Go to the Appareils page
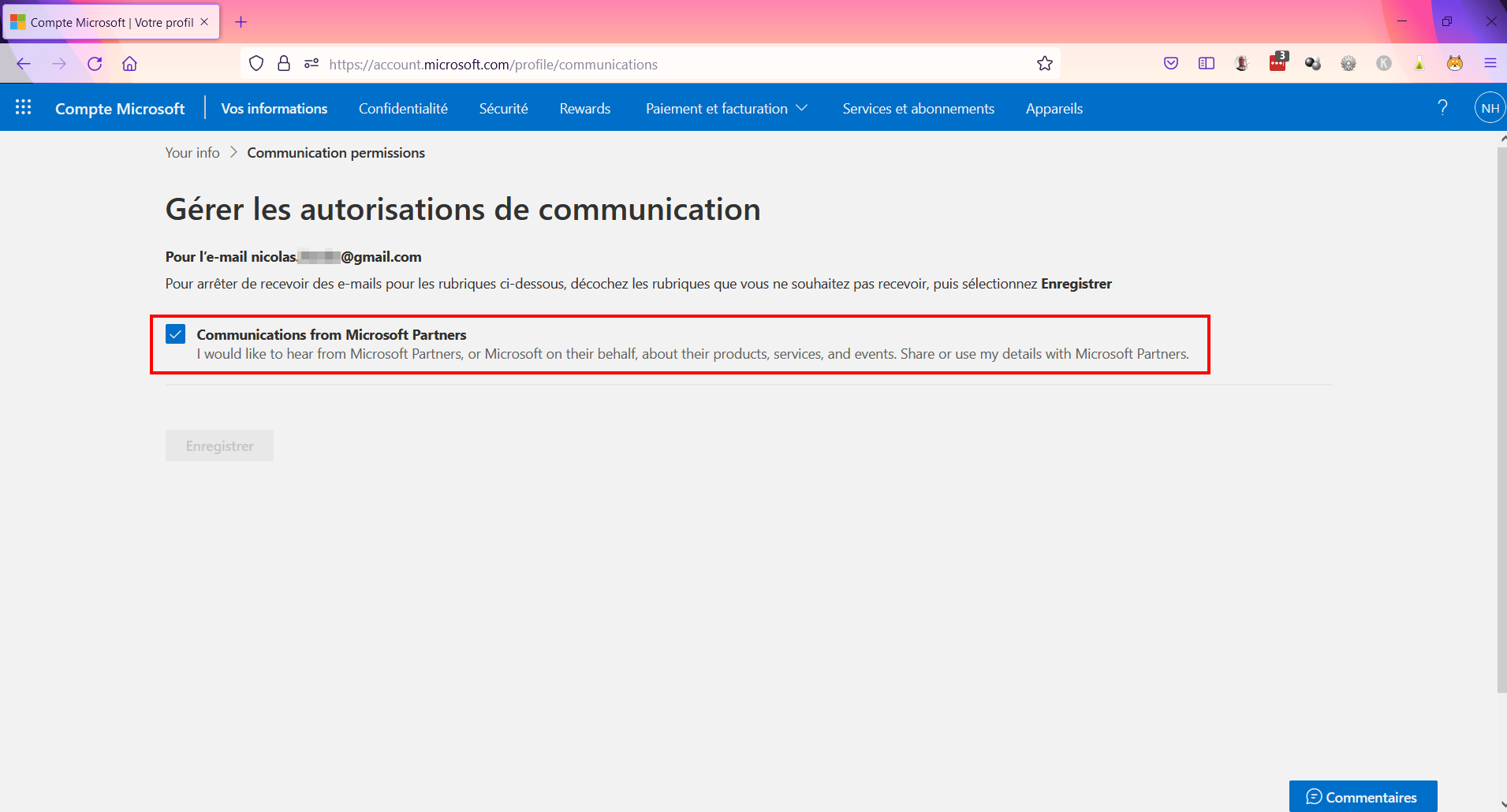1507x812 pixels. pyautogui.click(x=1054, y=109)
